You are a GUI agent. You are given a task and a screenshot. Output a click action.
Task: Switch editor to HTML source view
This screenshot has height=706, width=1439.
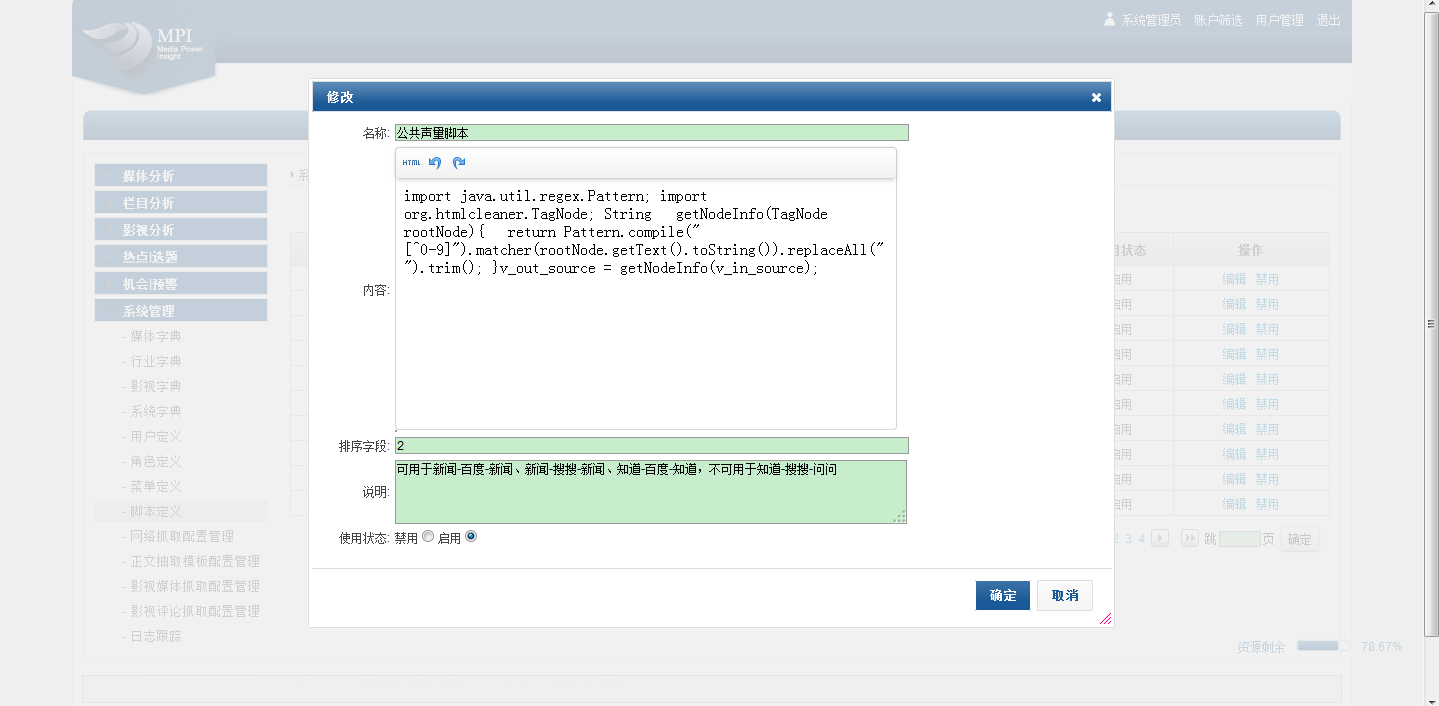(x=411, y=163)
